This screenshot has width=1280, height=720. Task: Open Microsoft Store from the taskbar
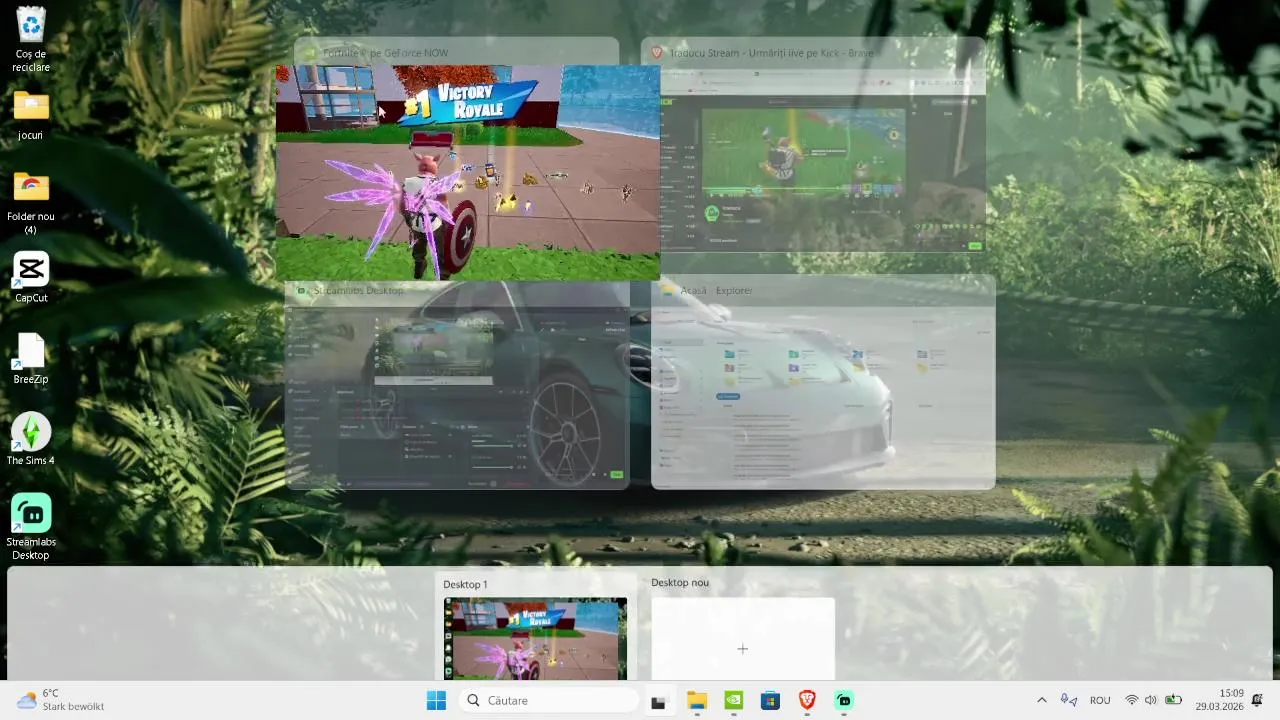(770, 701)
